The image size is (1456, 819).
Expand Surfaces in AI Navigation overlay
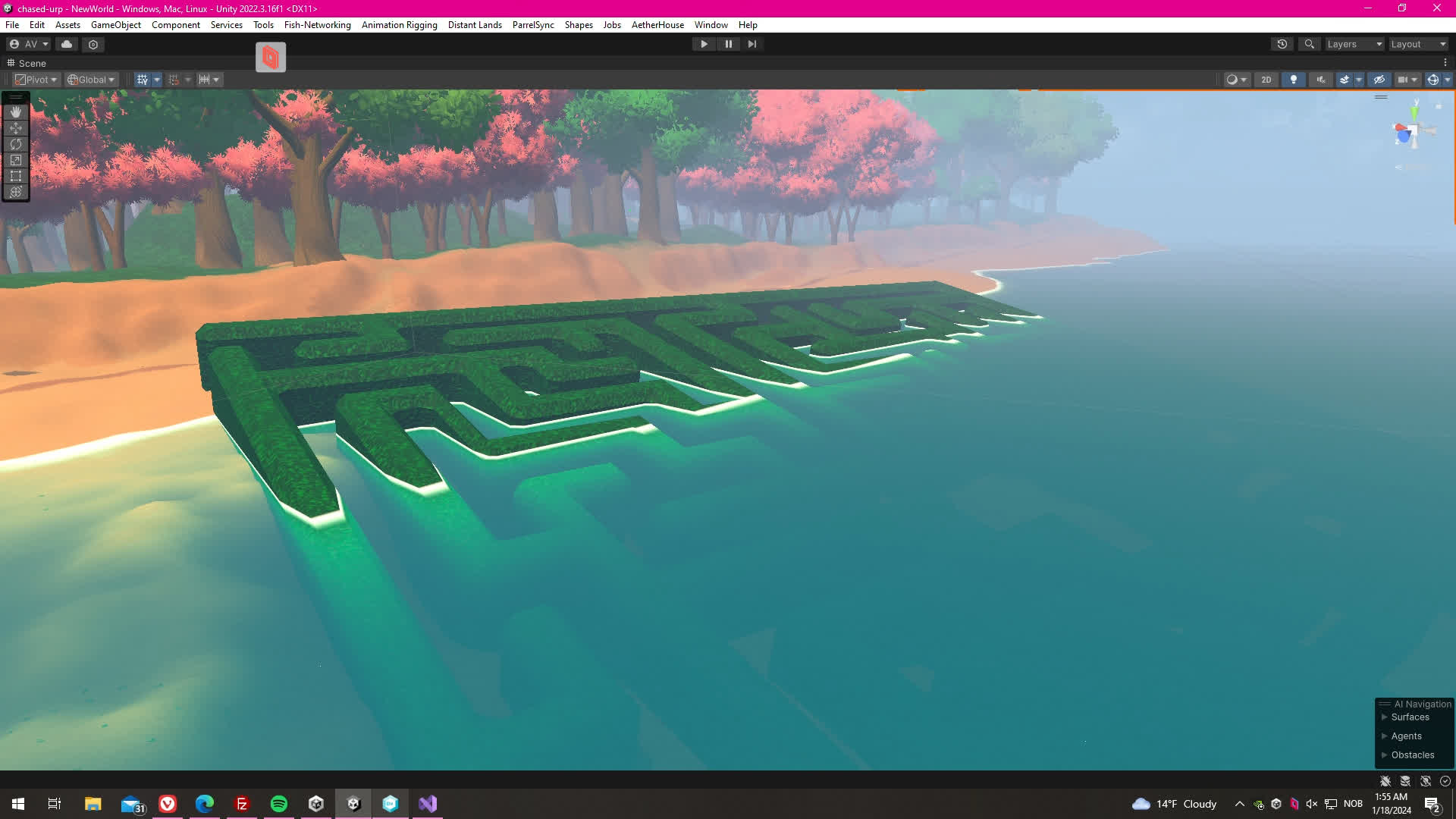click(1385, 717)
